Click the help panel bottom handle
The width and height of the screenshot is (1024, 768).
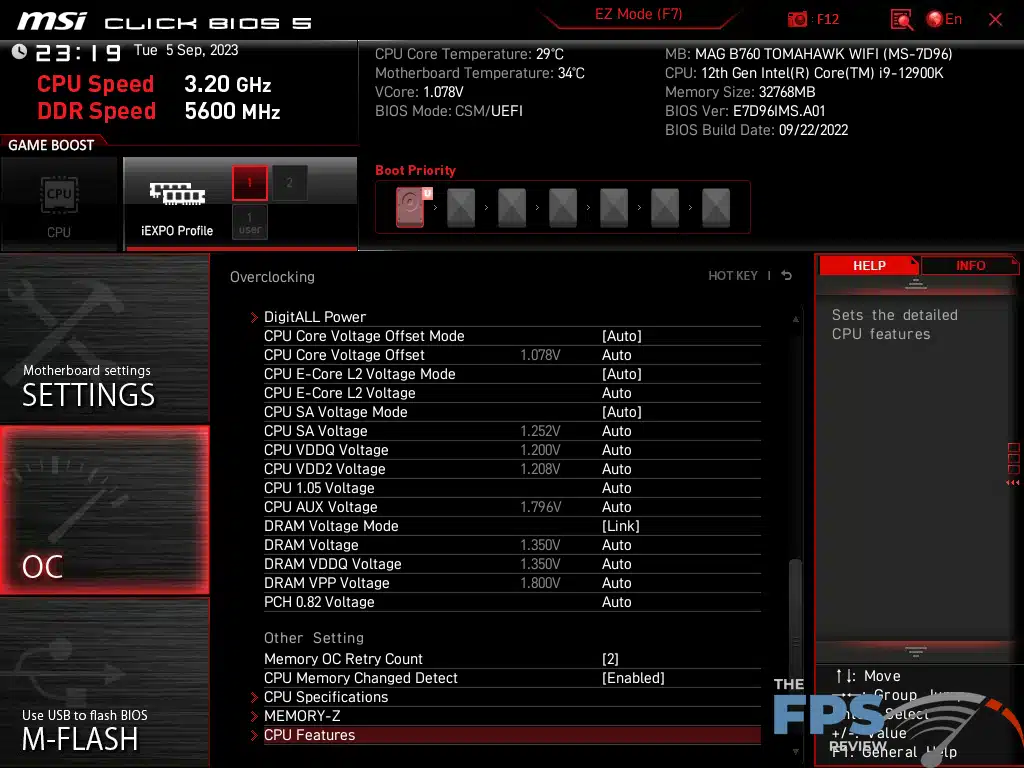[x=916, y=651]
